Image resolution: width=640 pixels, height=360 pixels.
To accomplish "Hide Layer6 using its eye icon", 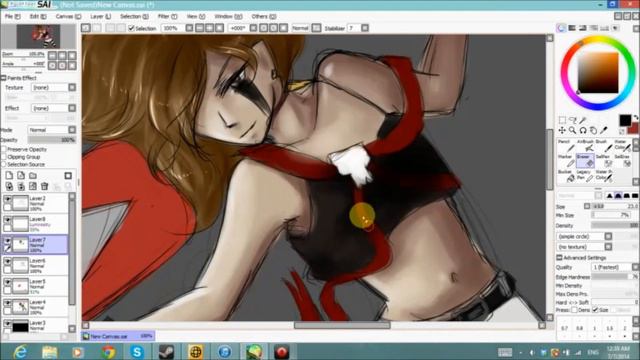I will coord(7,261).
